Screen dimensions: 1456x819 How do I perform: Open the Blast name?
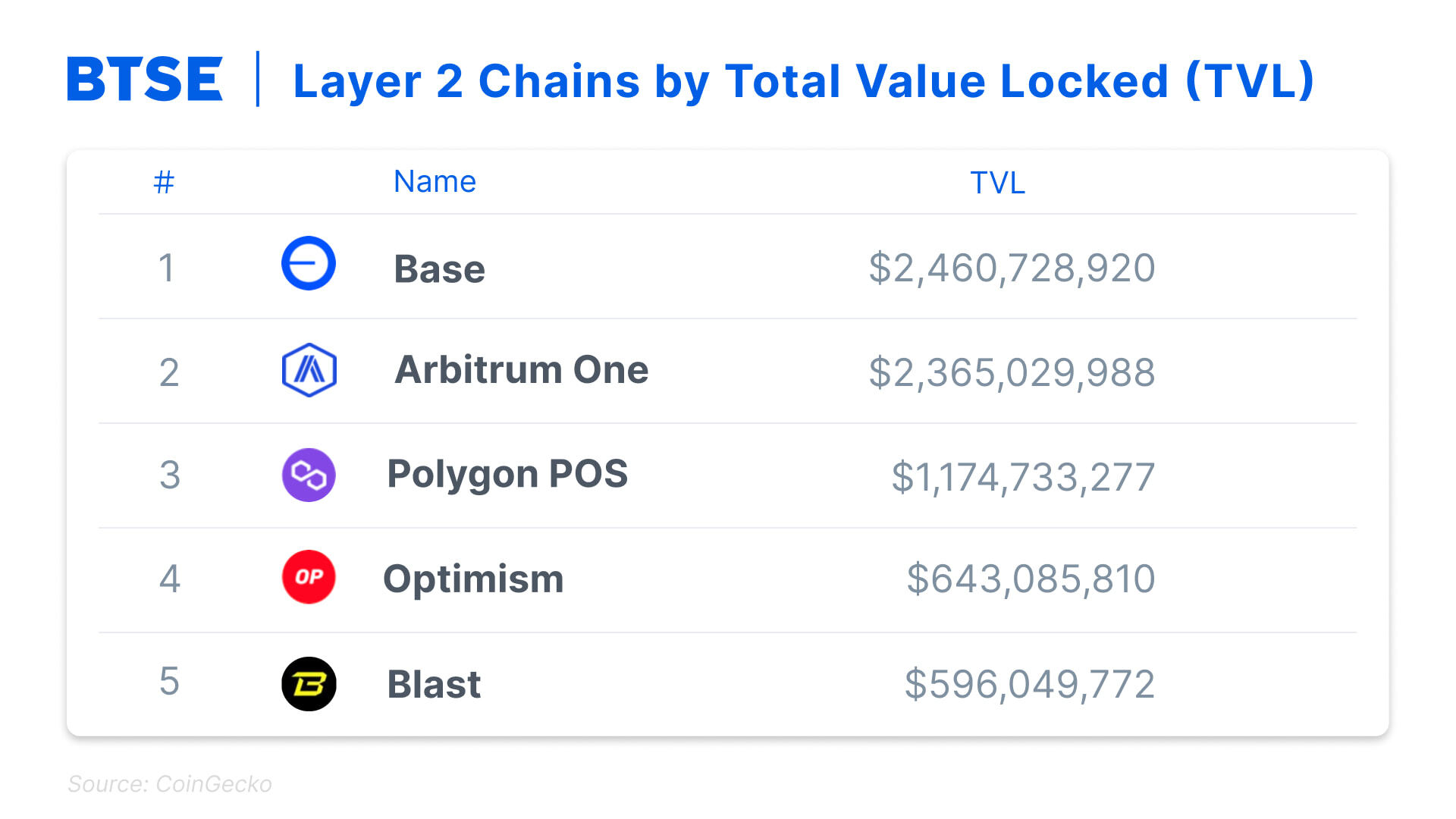tap(434, 684)
